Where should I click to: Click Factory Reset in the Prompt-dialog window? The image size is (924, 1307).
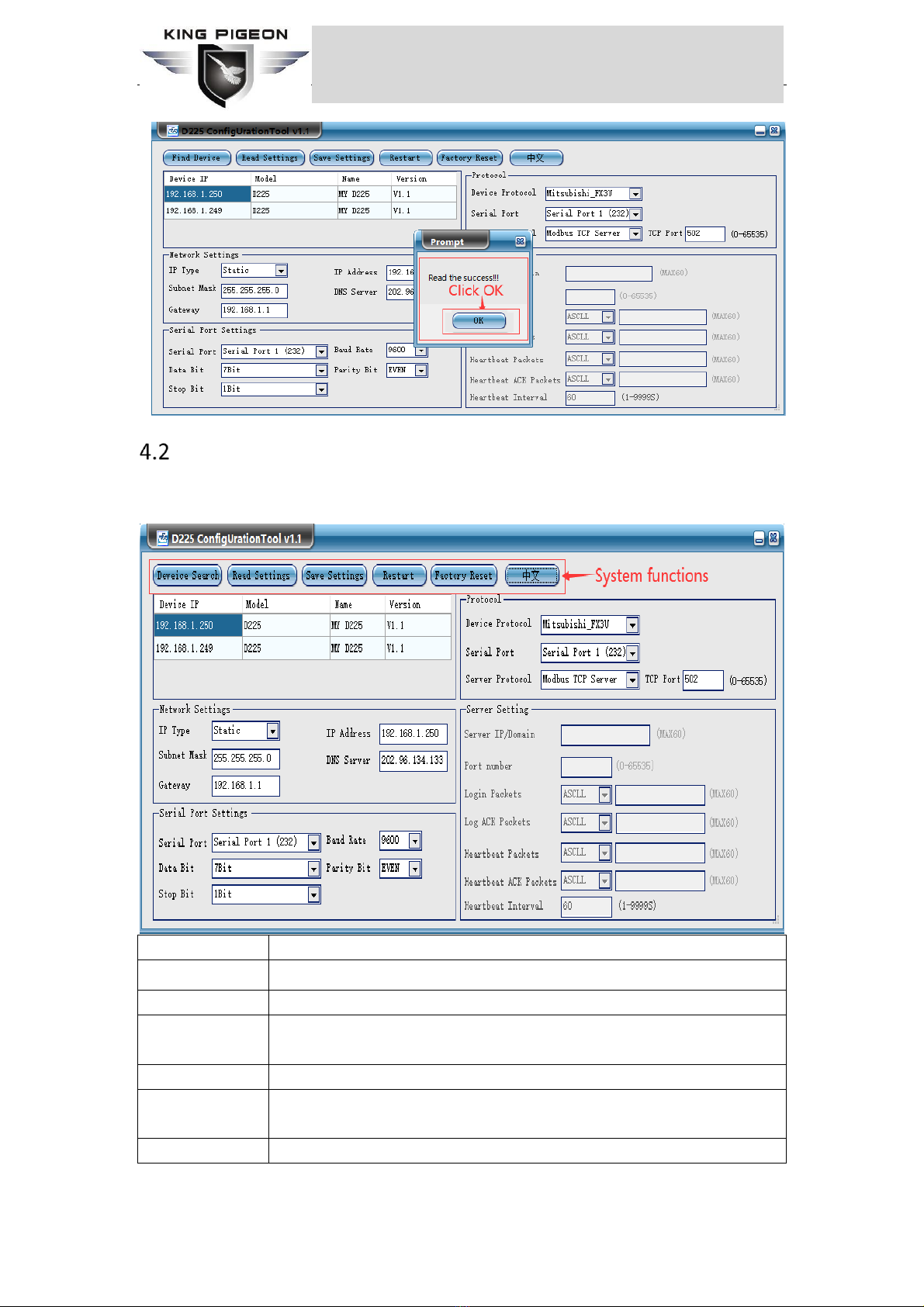pyautogui.click(x=469, y=158)
